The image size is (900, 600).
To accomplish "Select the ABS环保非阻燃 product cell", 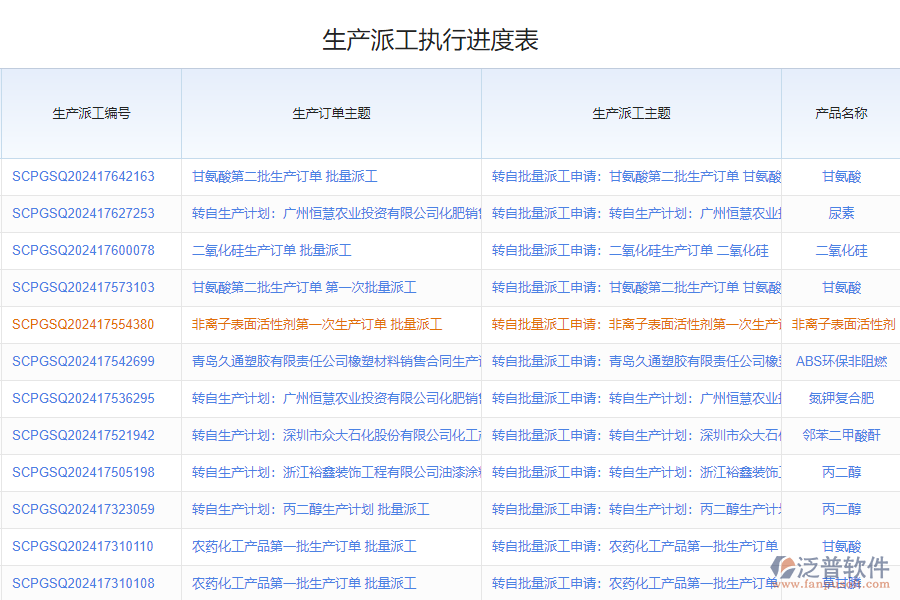I will click(841, 362).
